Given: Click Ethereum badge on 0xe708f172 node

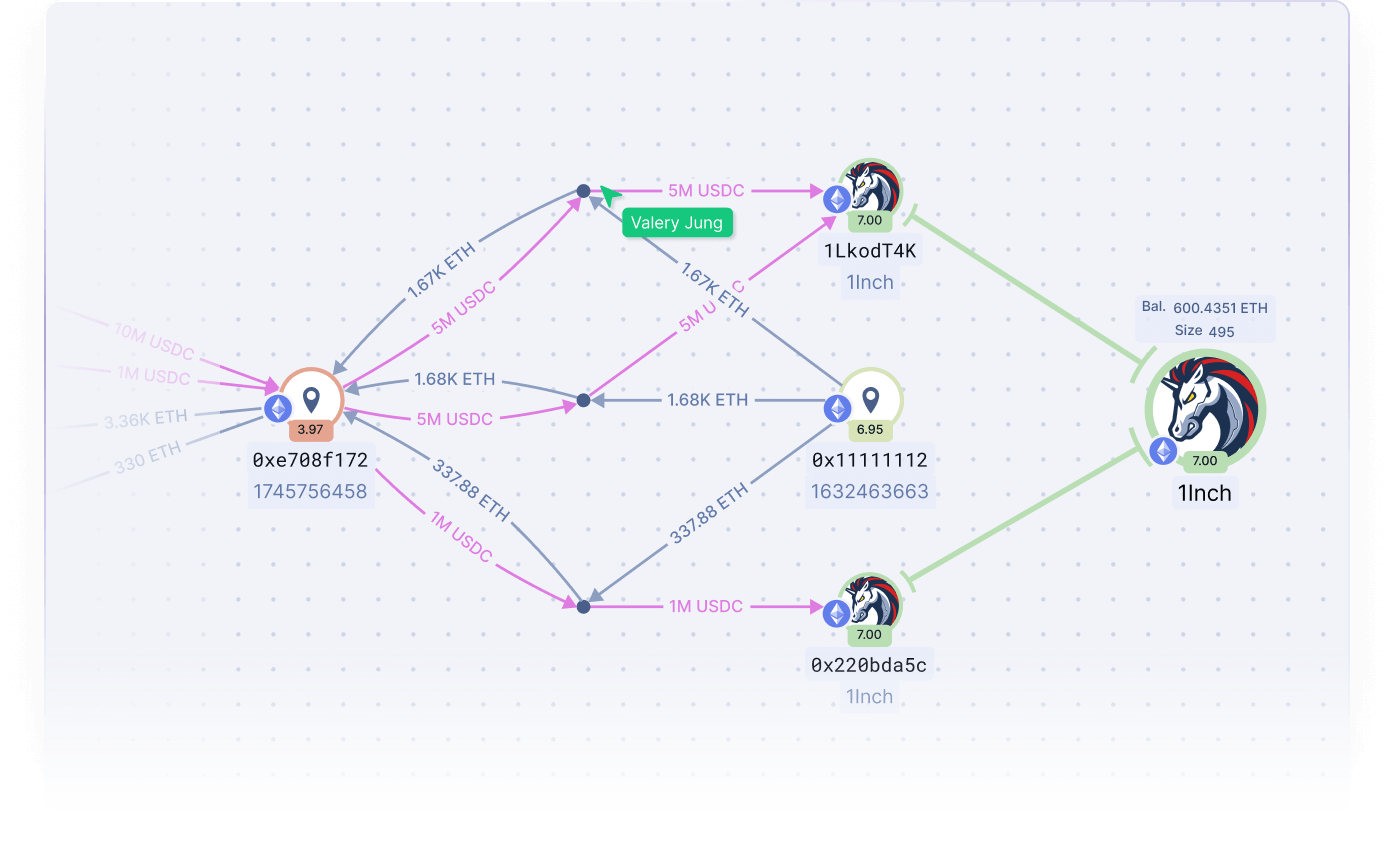Looking at the screenshot, I should (278, 408).
